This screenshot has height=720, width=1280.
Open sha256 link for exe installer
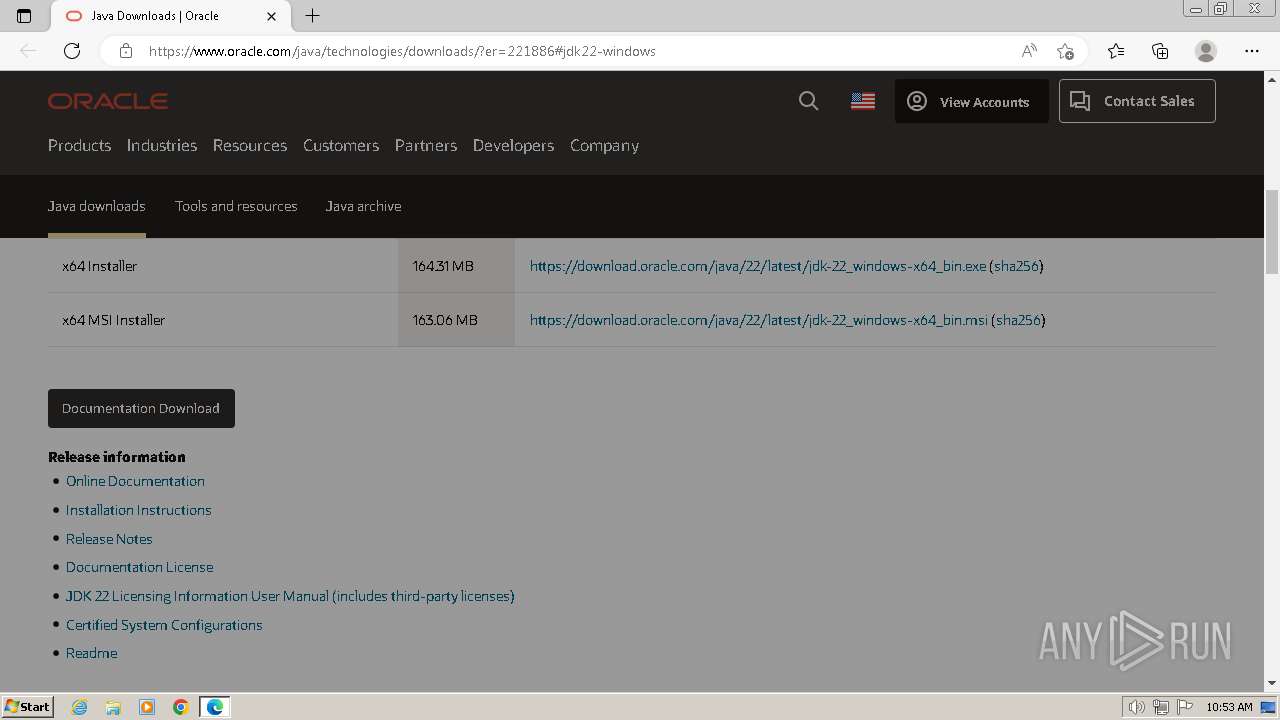click(x=1017, y=266)
